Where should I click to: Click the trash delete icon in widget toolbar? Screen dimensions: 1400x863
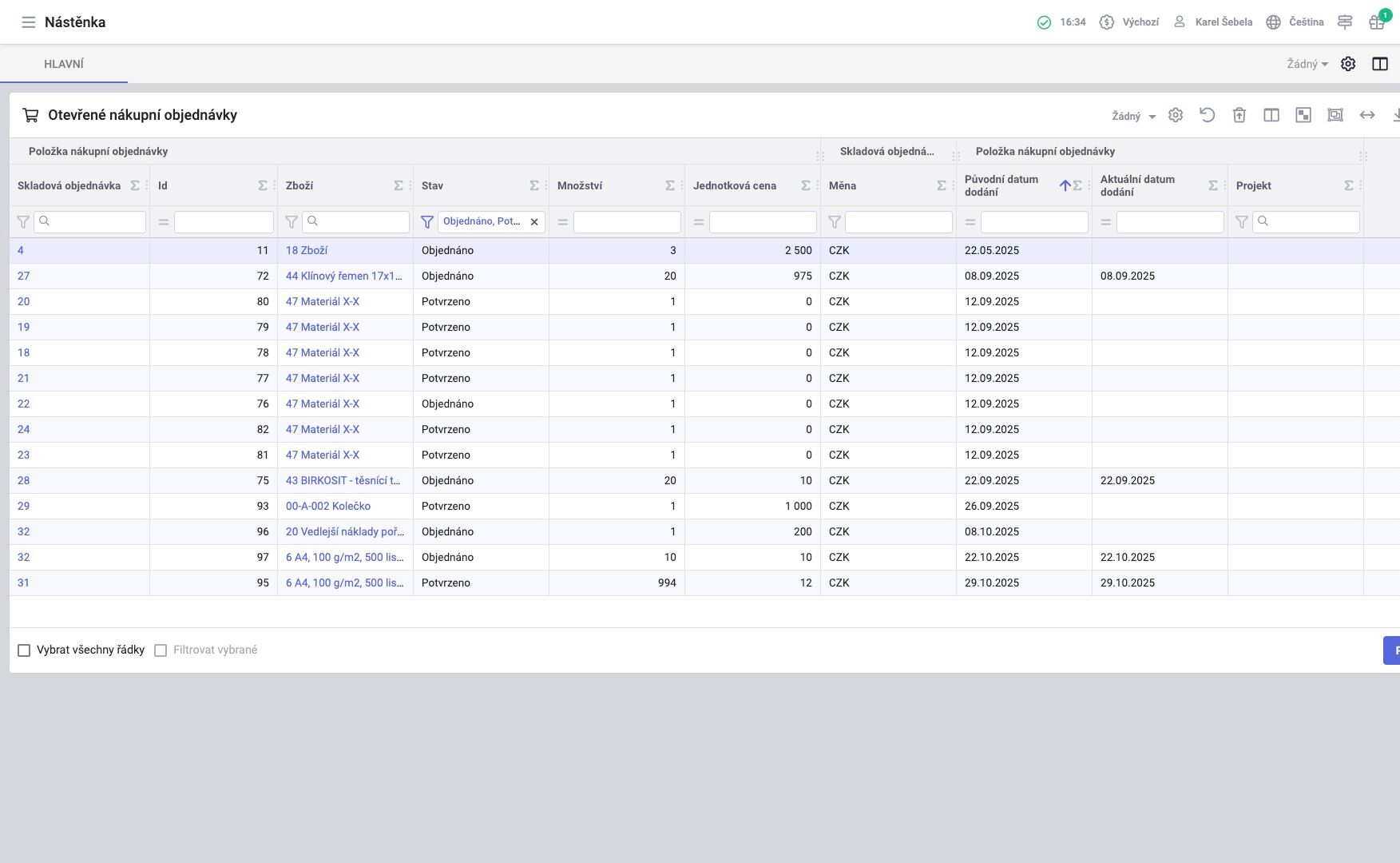[x=1239, y=115]
